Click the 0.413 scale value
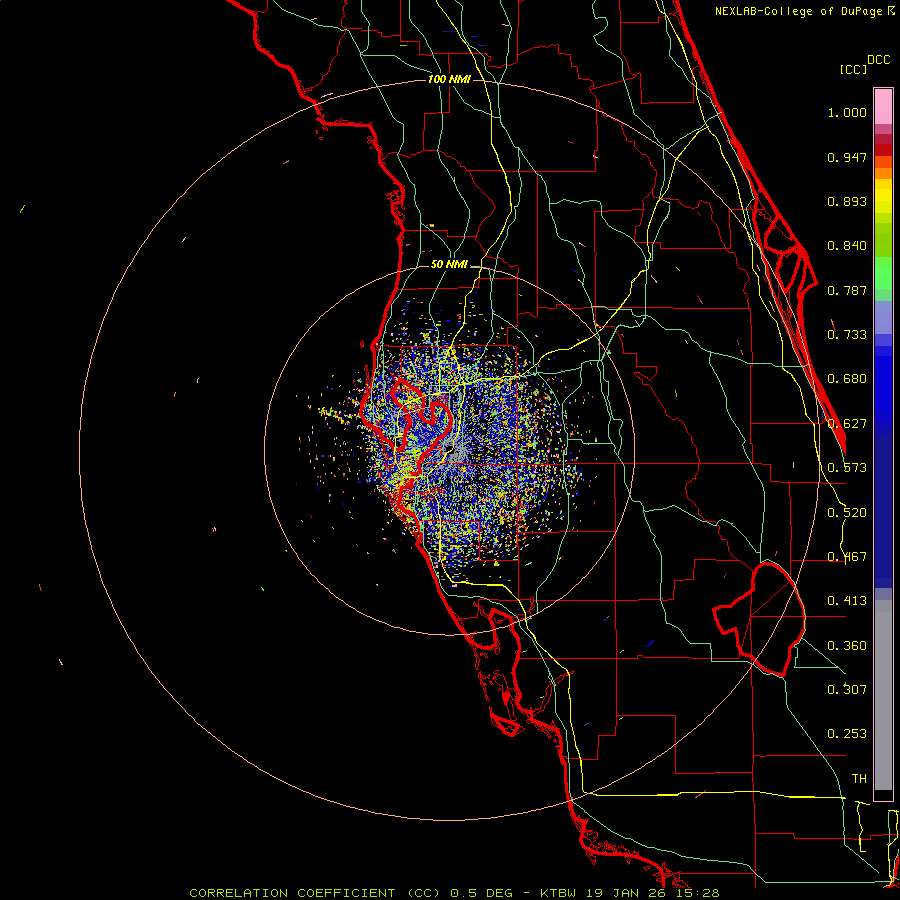Image resolution: width=900 pixels, height=900 pixels. 847,601
